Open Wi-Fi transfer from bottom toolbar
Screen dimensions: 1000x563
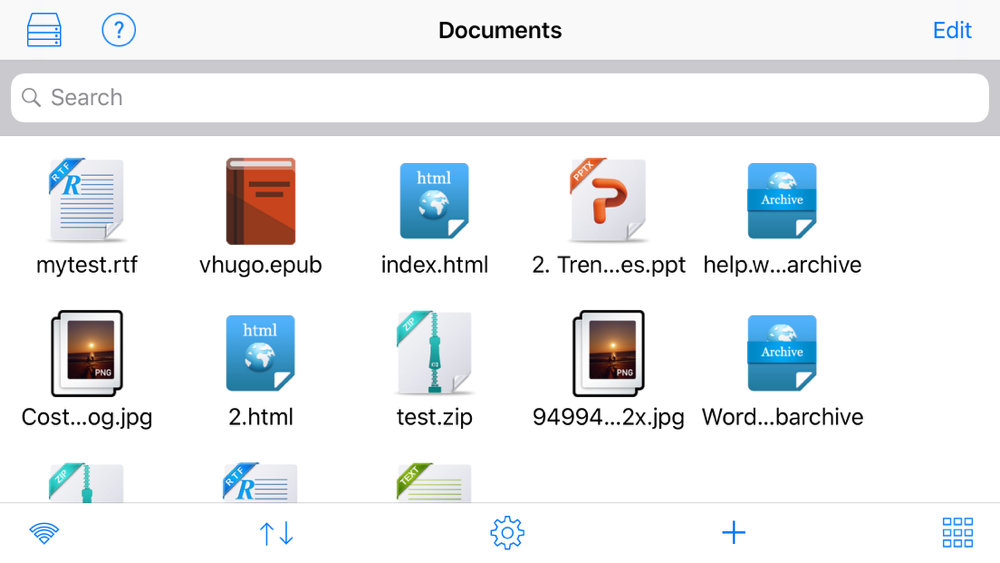pyautogui.click(x=44, y=533)
